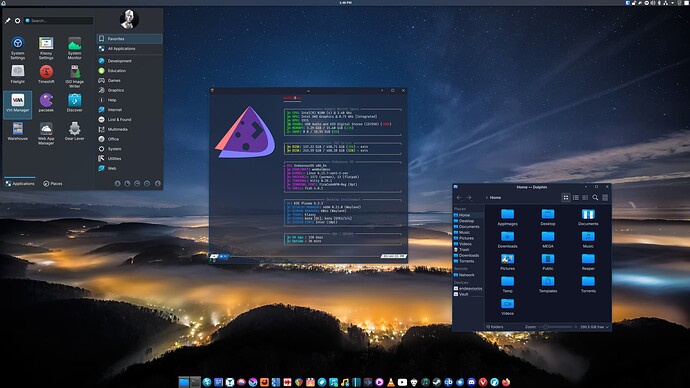Click the VLC cone icon in dock
This screenshot has width=690, height=388.
click(x=391, y=382)
